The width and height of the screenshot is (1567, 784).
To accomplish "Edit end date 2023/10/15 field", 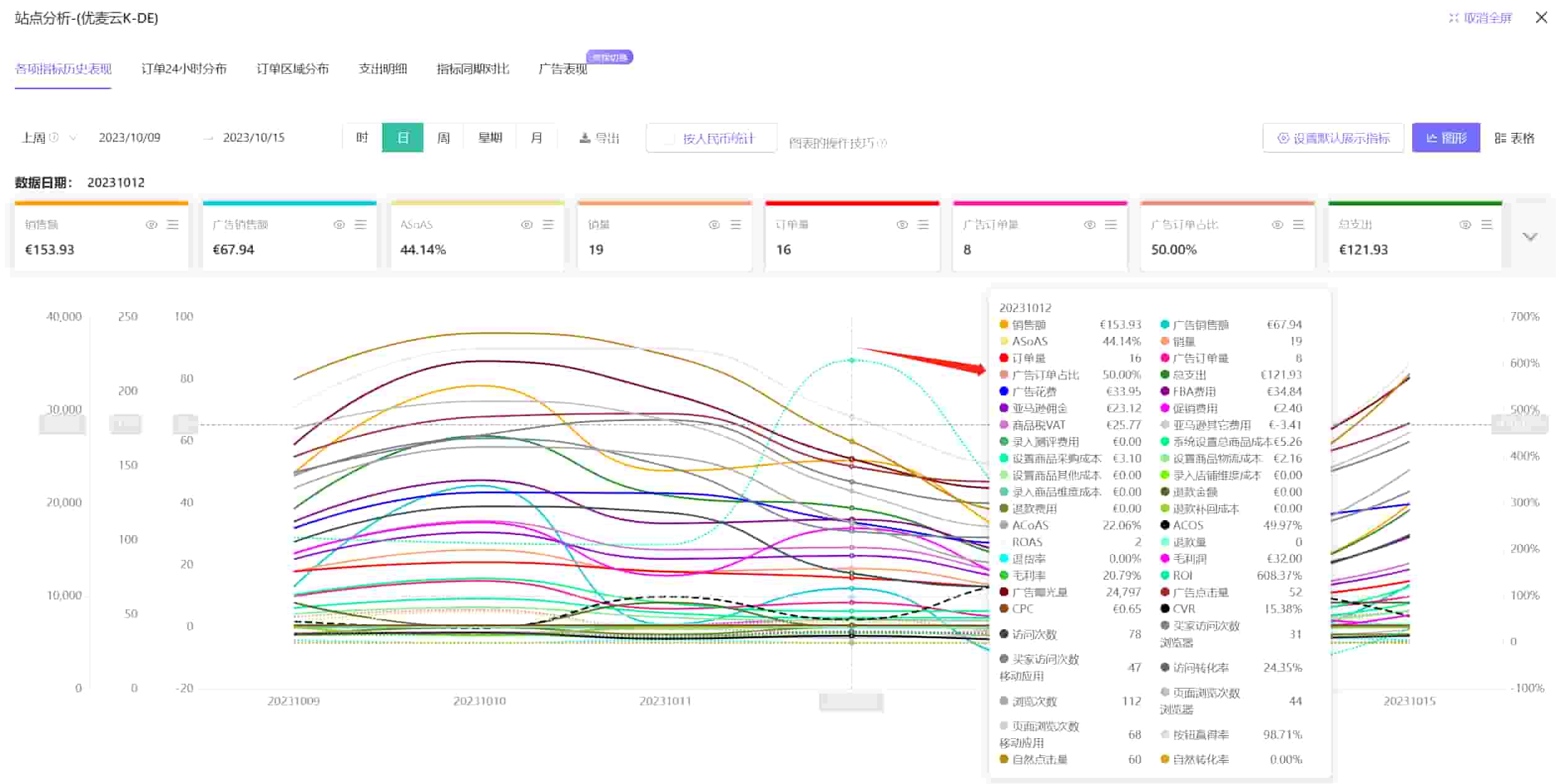I will coord(253,137).
